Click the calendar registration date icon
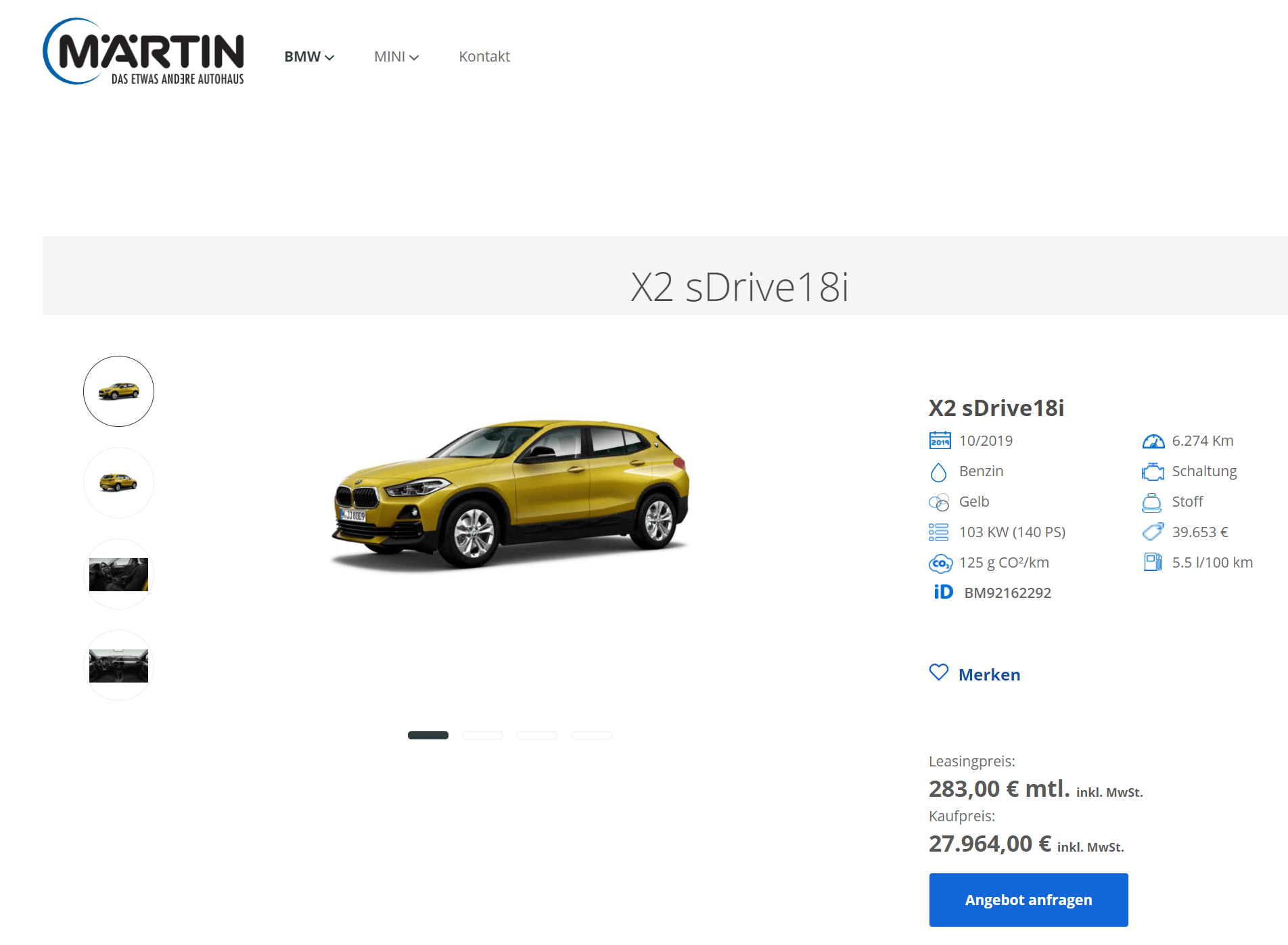 coord(940,440)
